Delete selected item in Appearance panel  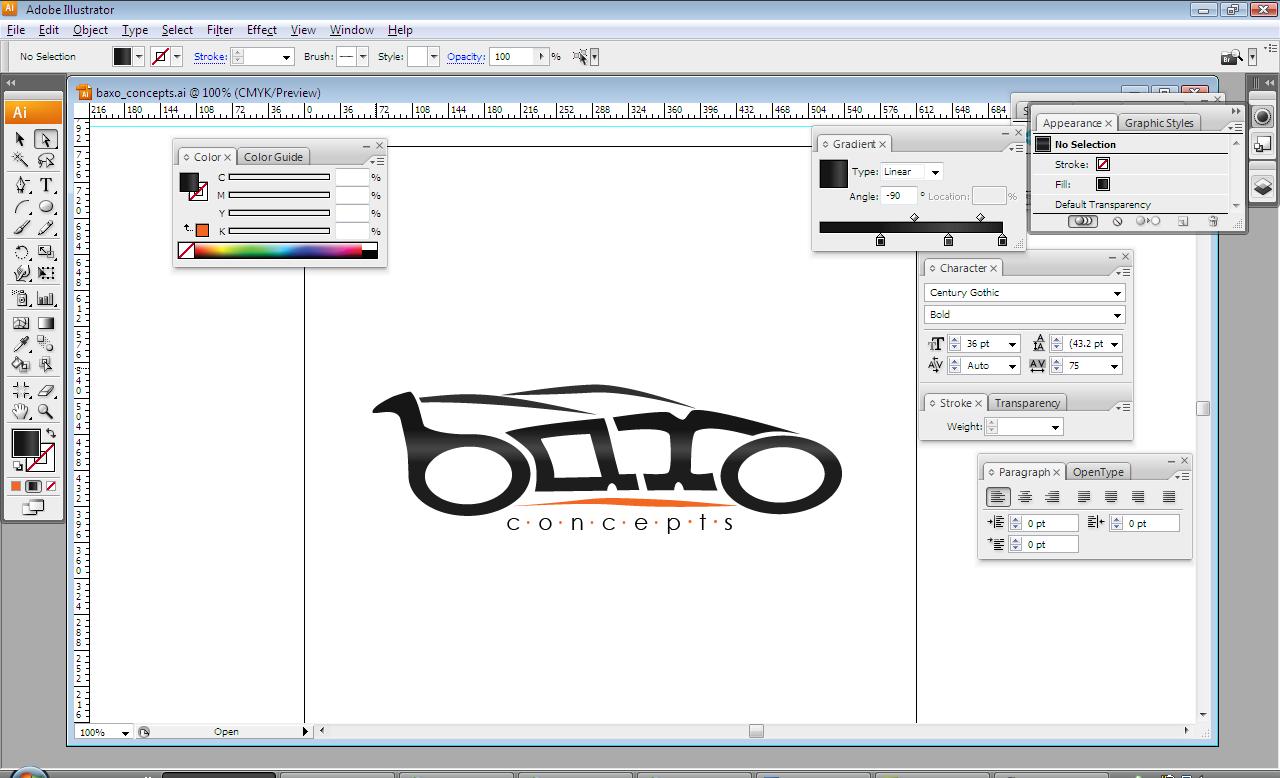[x=1213, y=222]
